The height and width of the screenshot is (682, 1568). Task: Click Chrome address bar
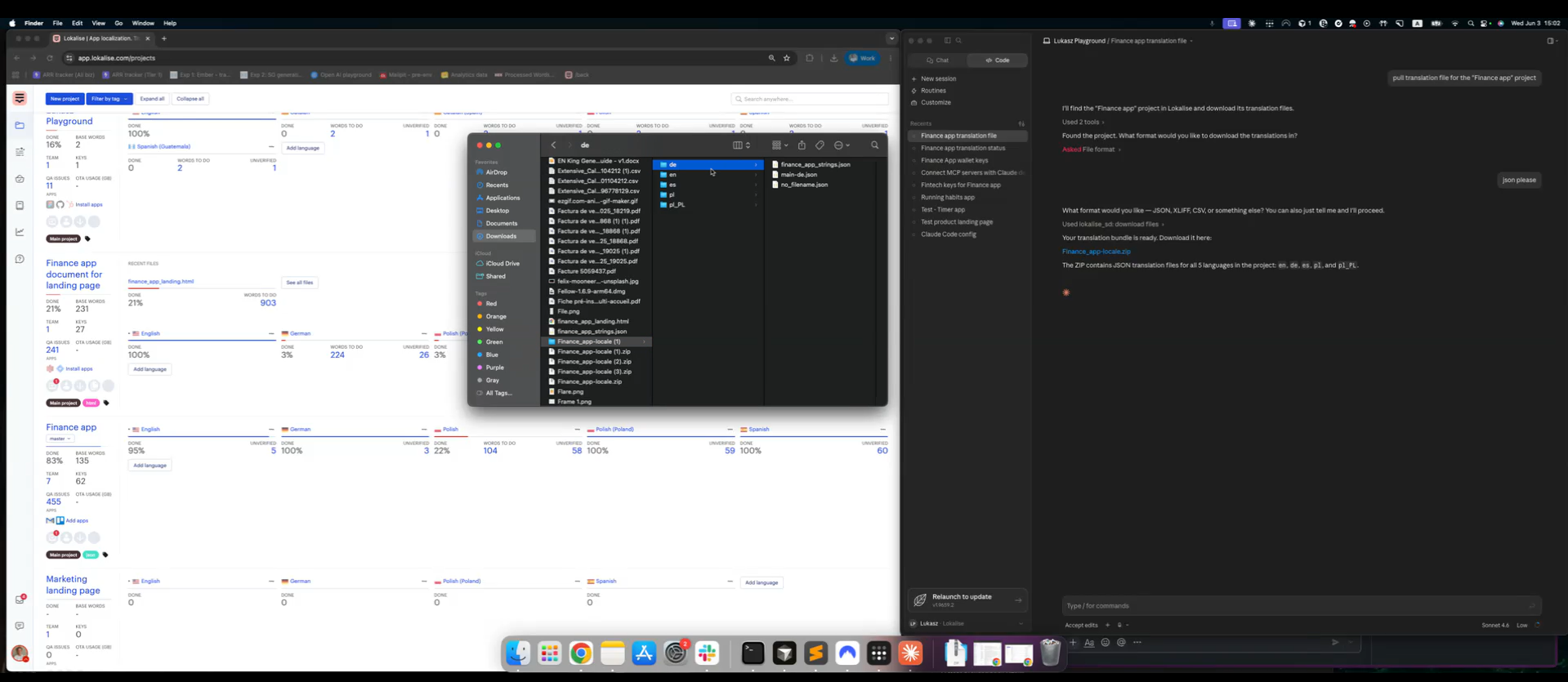[417, 58]
